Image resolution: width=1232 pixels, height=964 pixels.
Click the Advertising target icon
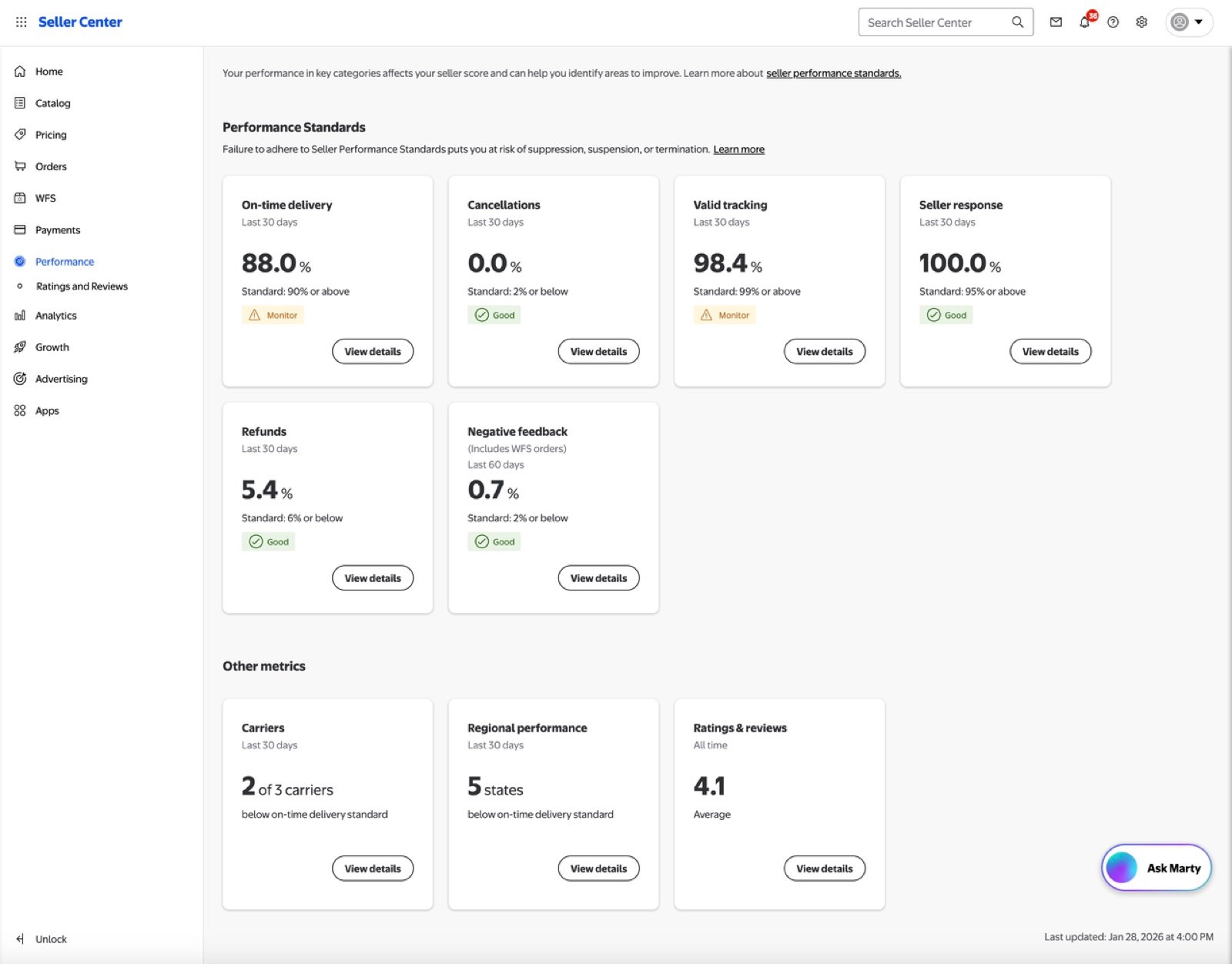point(20,379)
